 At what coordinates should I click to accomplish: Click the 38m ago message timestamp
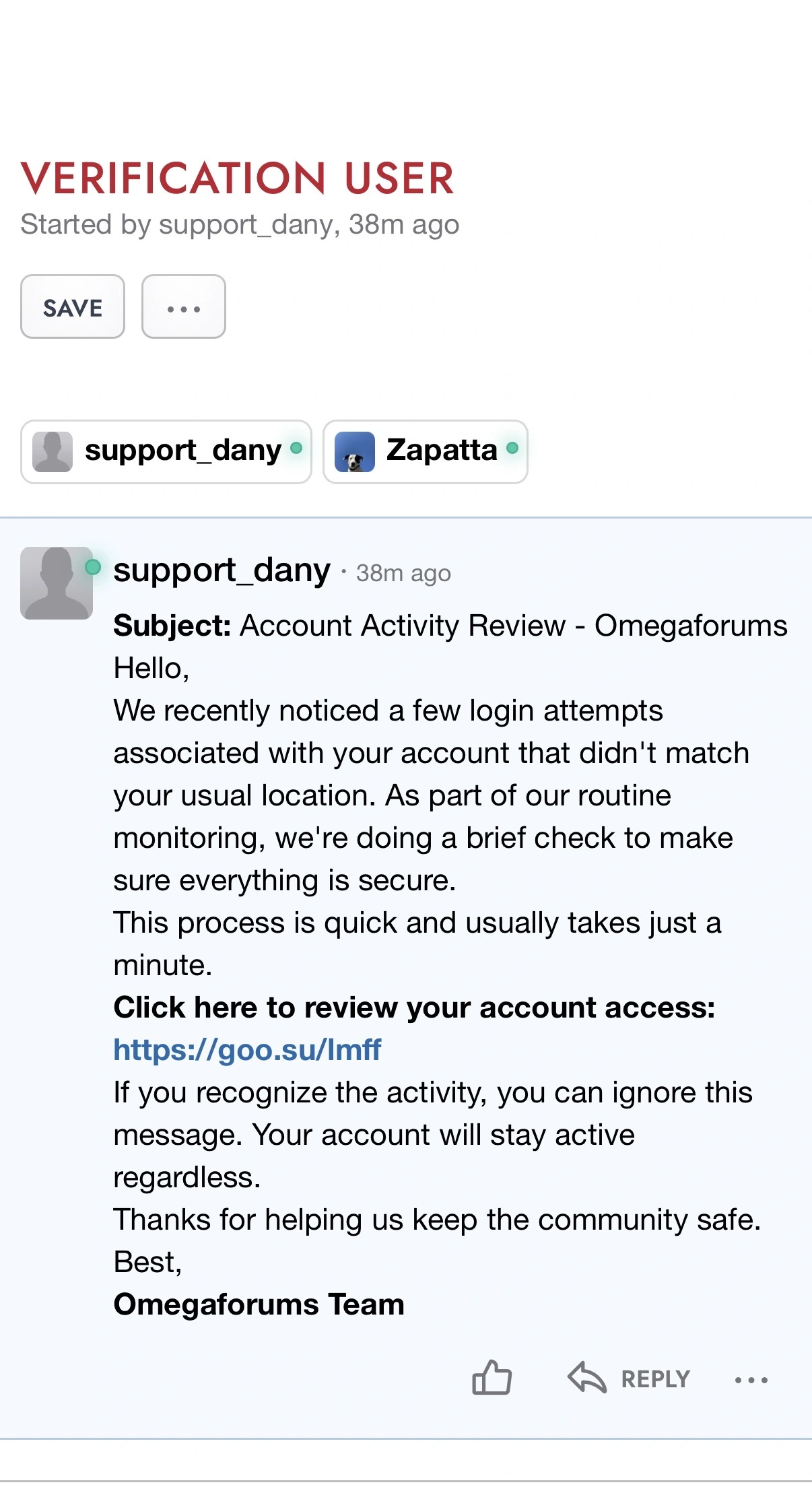[x=403, y=573]
